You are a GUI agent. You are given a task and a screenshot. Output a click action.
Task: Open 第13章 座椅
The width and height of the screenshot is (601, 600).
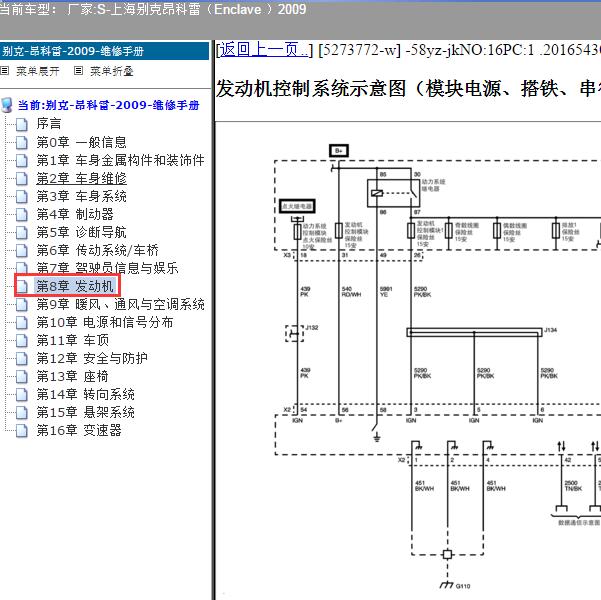coord(72,376)
